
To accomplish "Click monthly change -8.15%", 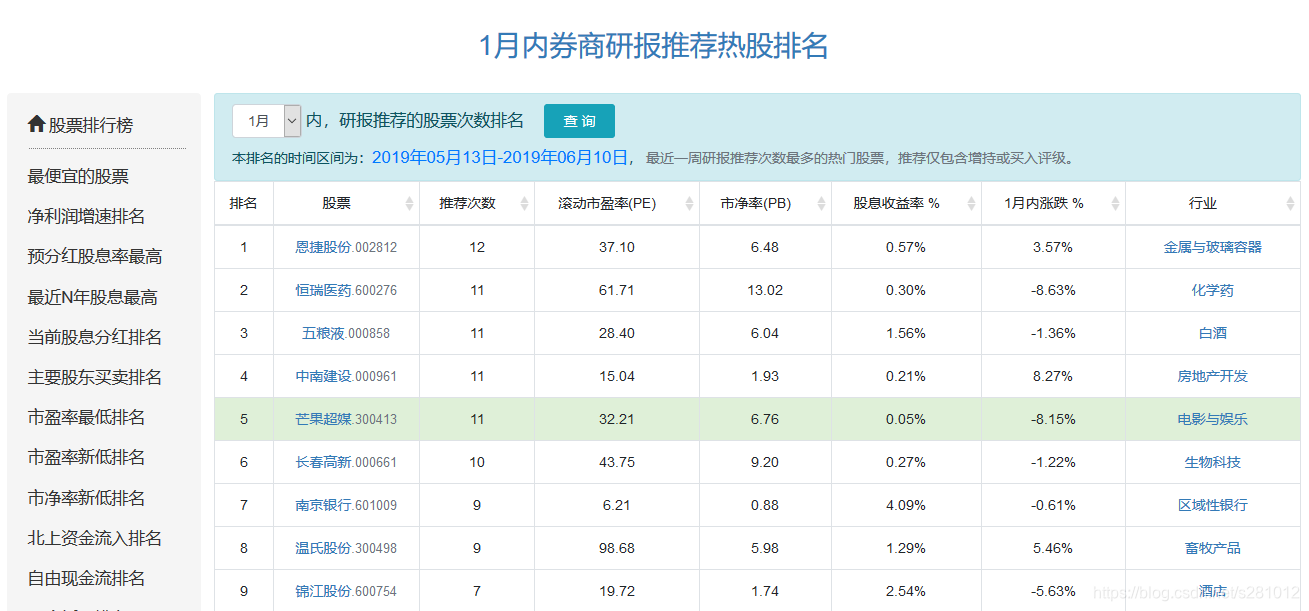I will [1053, 419].
